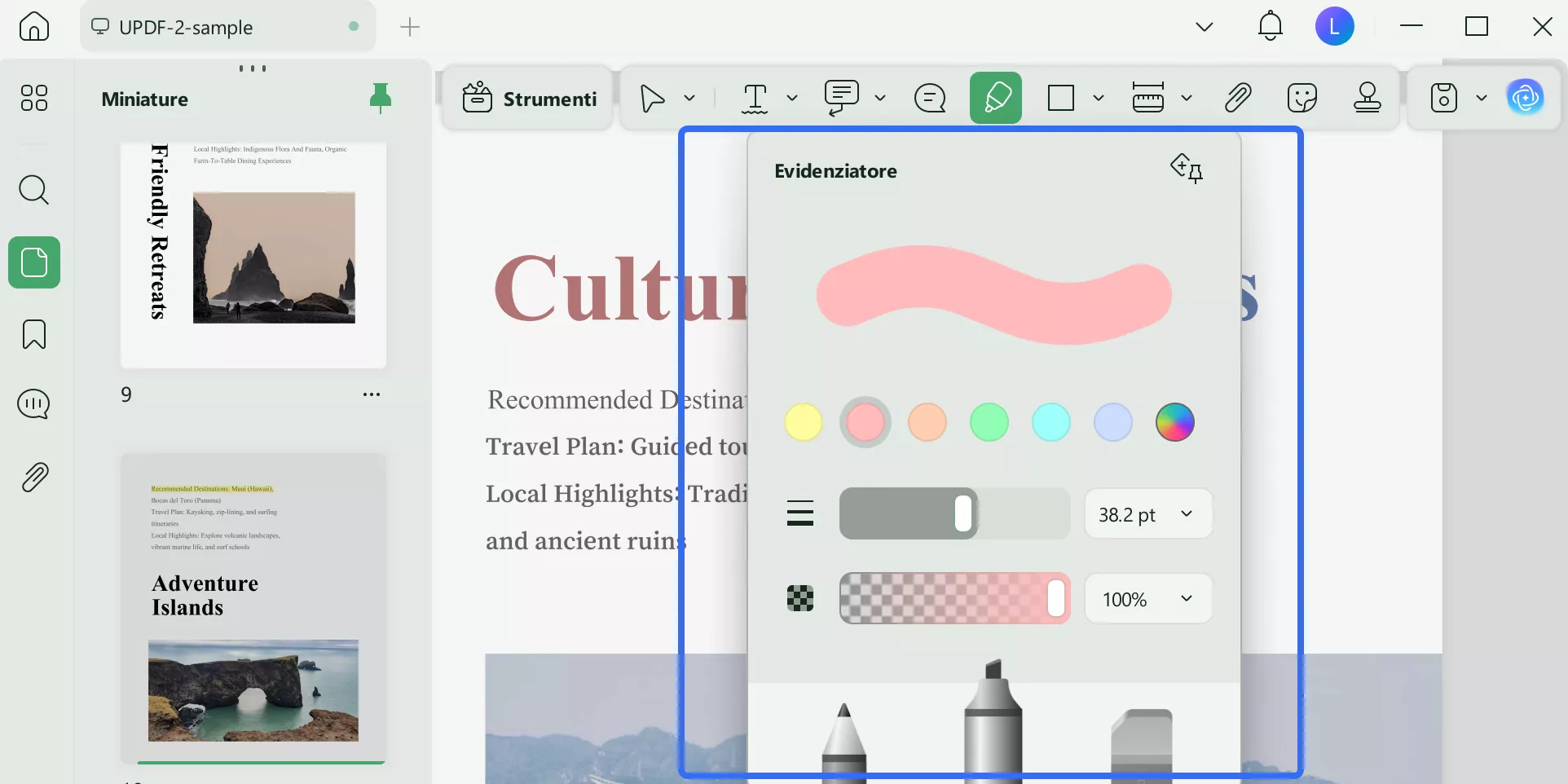Pick the light blue highlighter color
This screenshot has height=784, width=1568.
pos(1113,422)
